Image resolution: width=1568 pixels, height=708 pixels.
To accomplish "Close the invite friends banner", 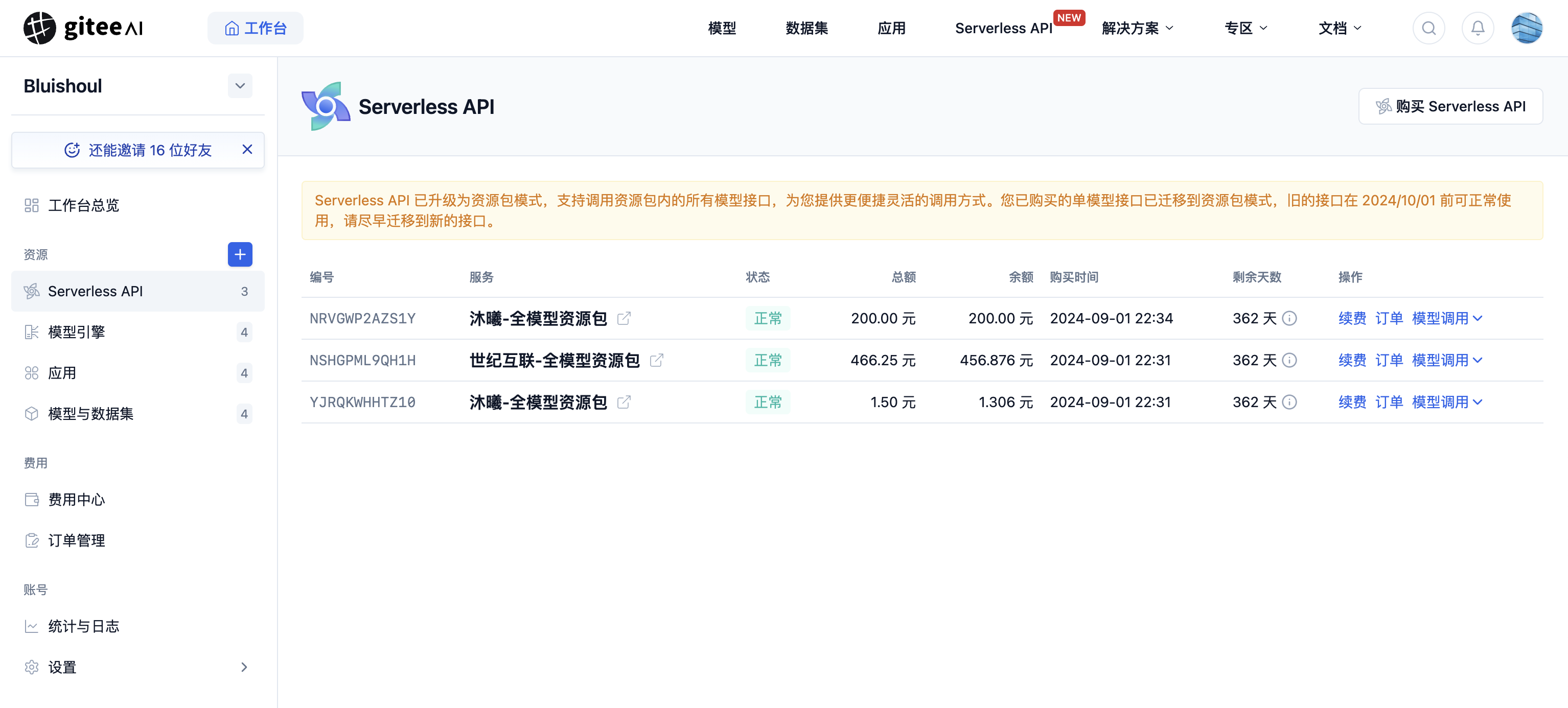I will (x=247, y=149).
